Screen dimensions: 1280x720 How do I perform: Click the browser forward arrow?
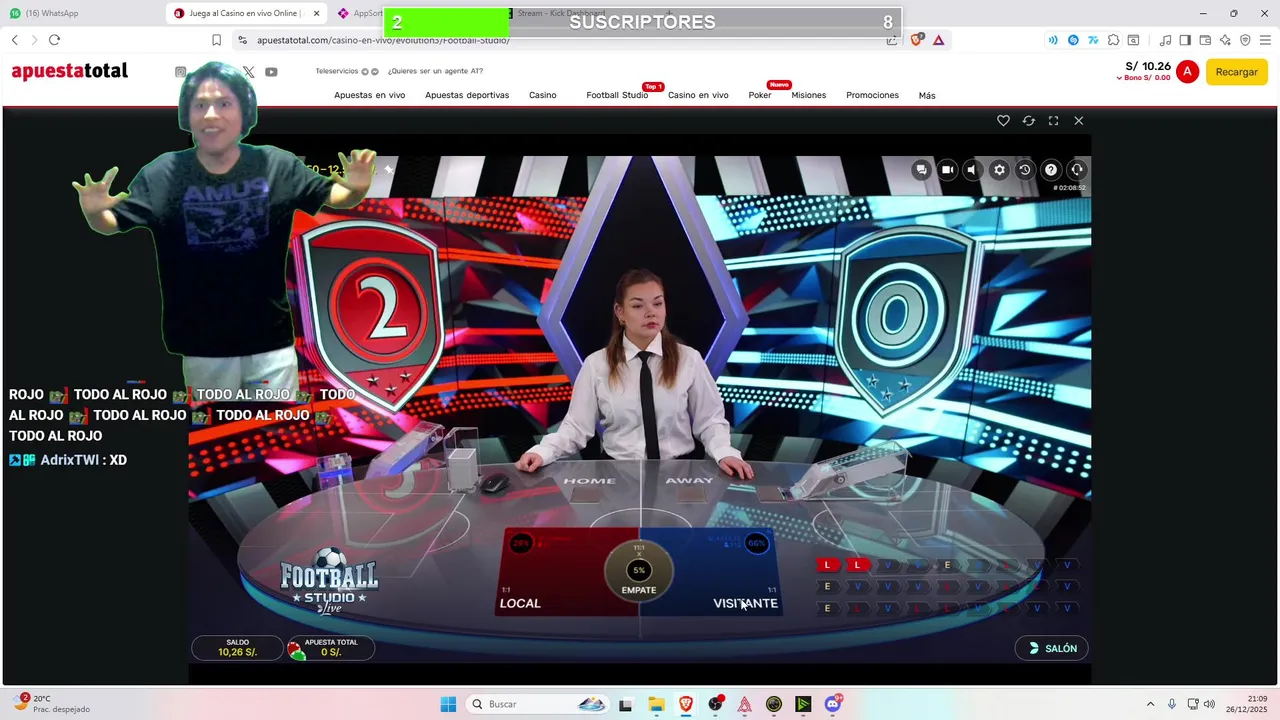[x=34, y=40]
